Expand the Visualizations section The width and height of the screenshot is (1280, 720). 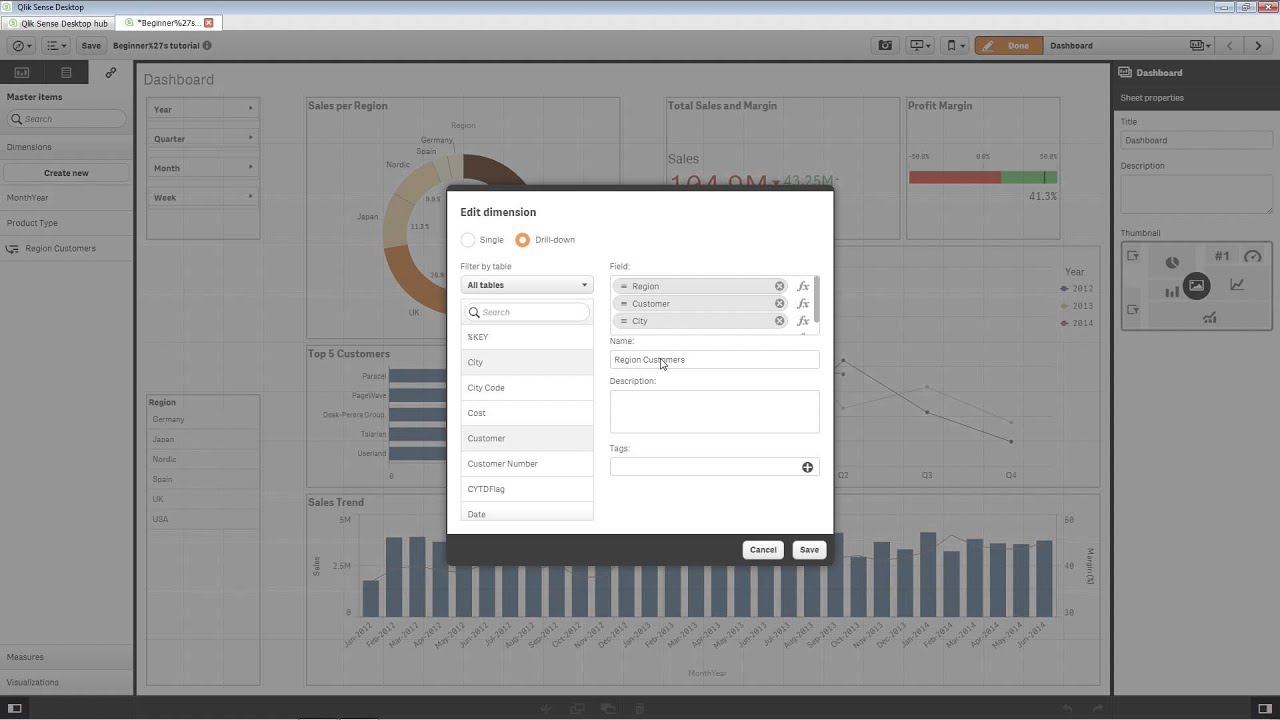66,682
